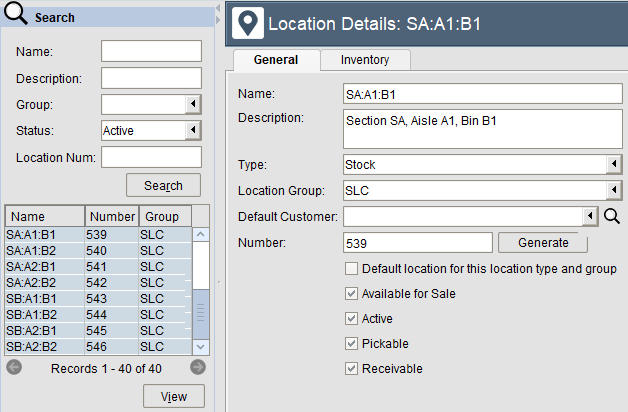Uncheck the Available for Sale checkbox
The height and width of the screenshot is (412, 628).
point(351,294)
